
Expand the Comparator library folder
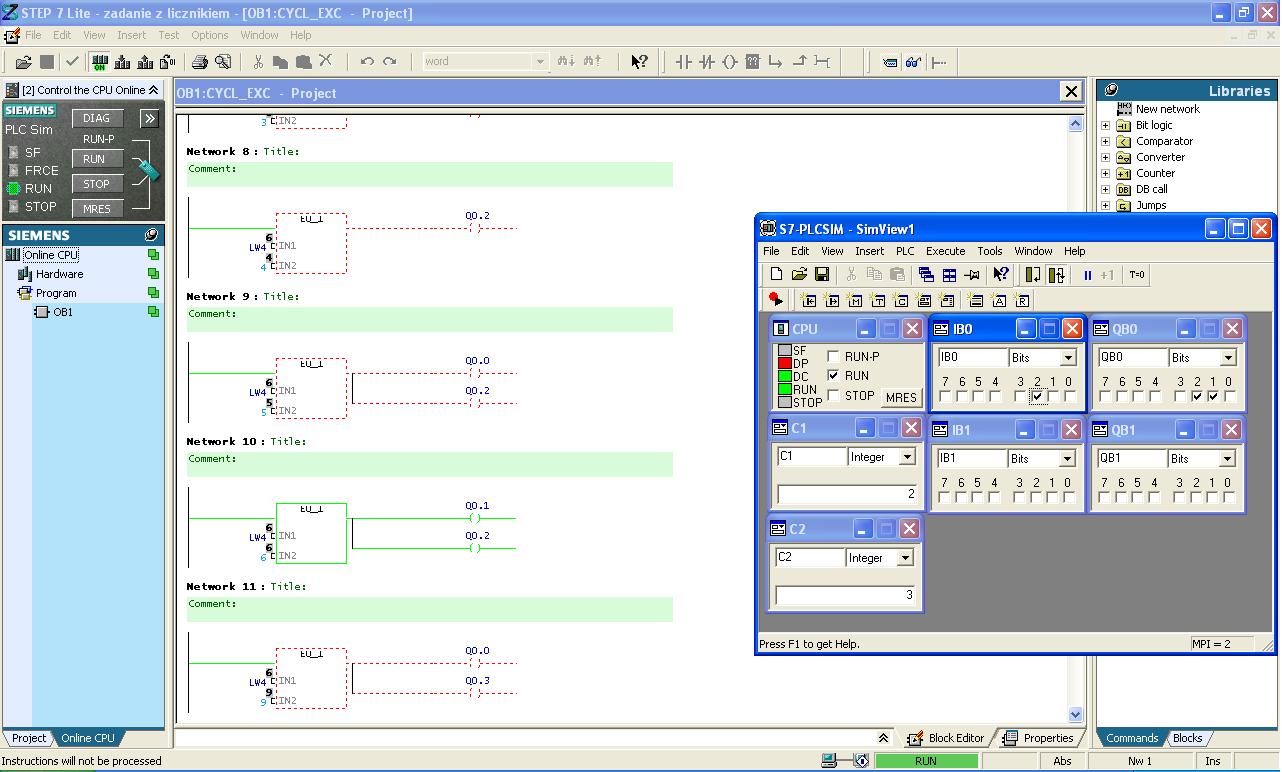point(1105,141)
